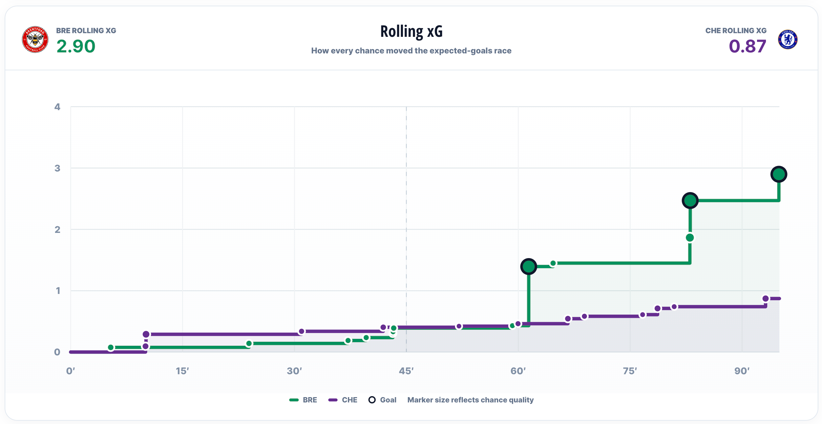The image size is (822, 424).
Task: Click the 90' axis label
Action: (742, 371)
